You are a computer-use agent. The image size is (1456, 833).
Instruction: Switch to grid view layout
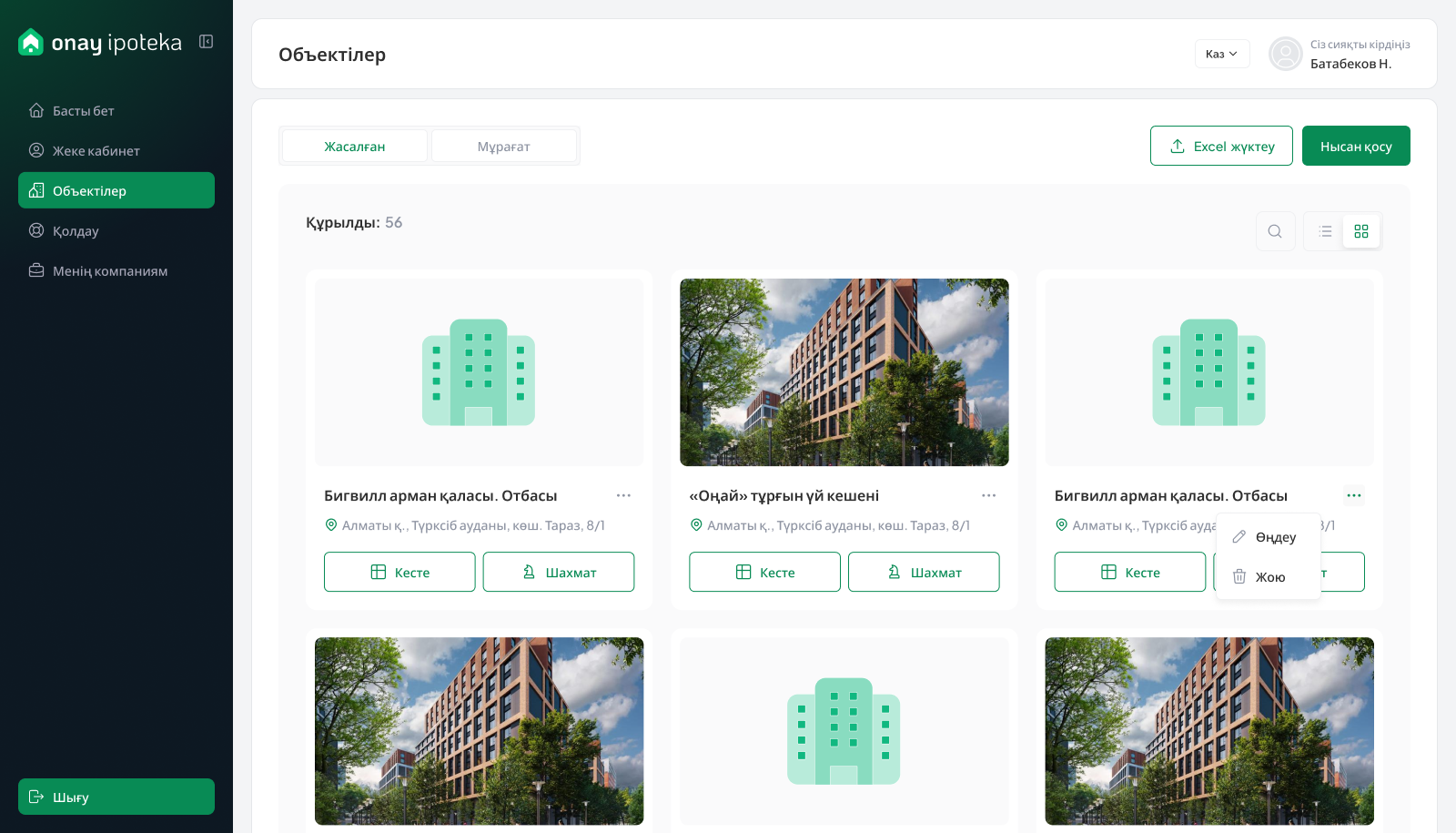point(1361,231)
